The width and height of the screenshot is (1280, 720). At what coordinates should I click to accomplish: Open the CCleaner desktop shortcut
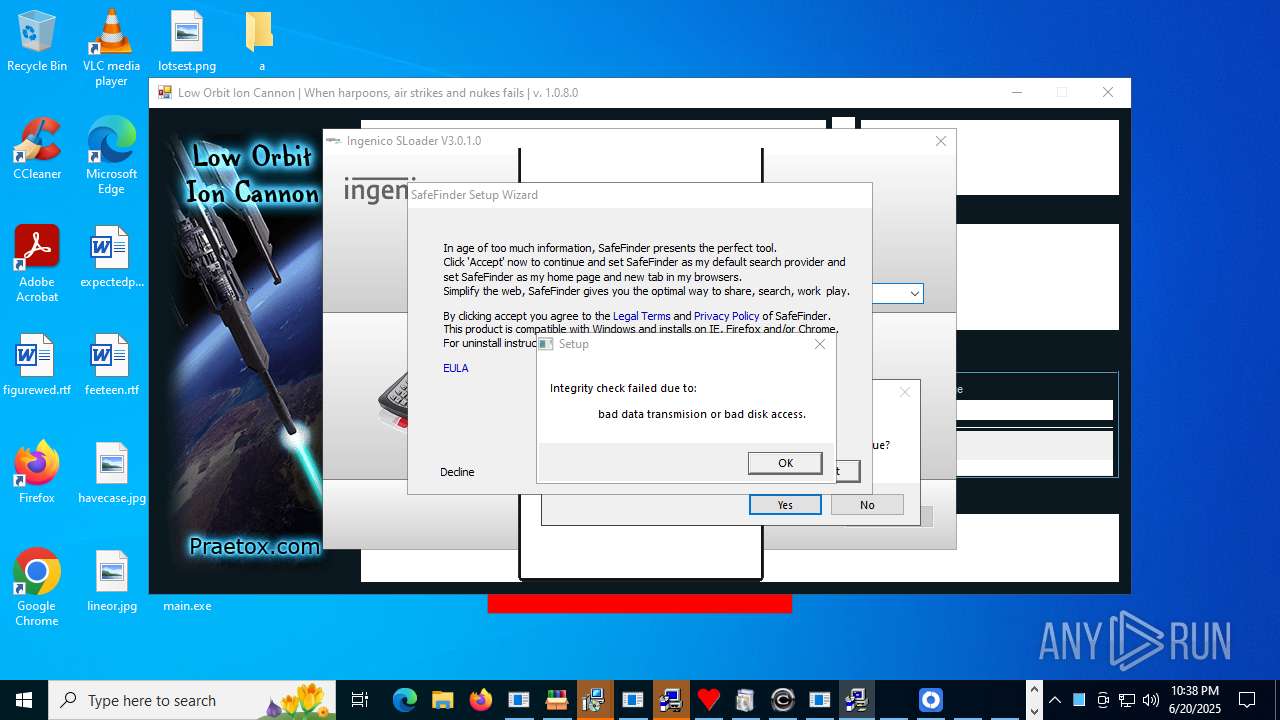click(37, 150)
